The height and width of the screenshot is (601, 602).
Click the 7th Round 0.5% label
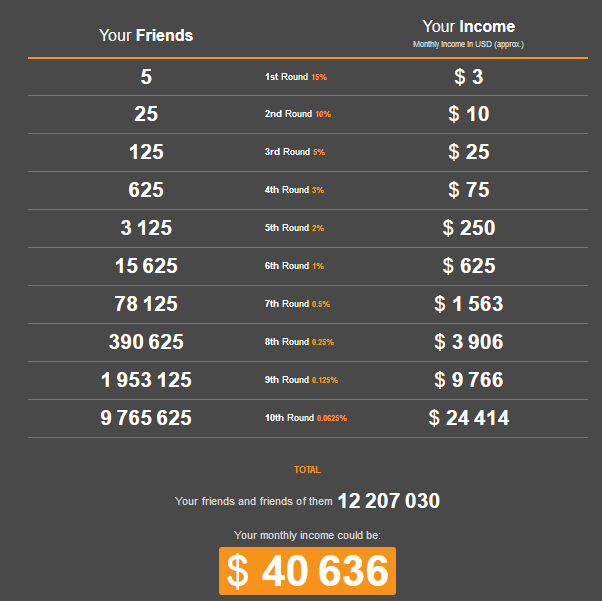pos(297,304)
